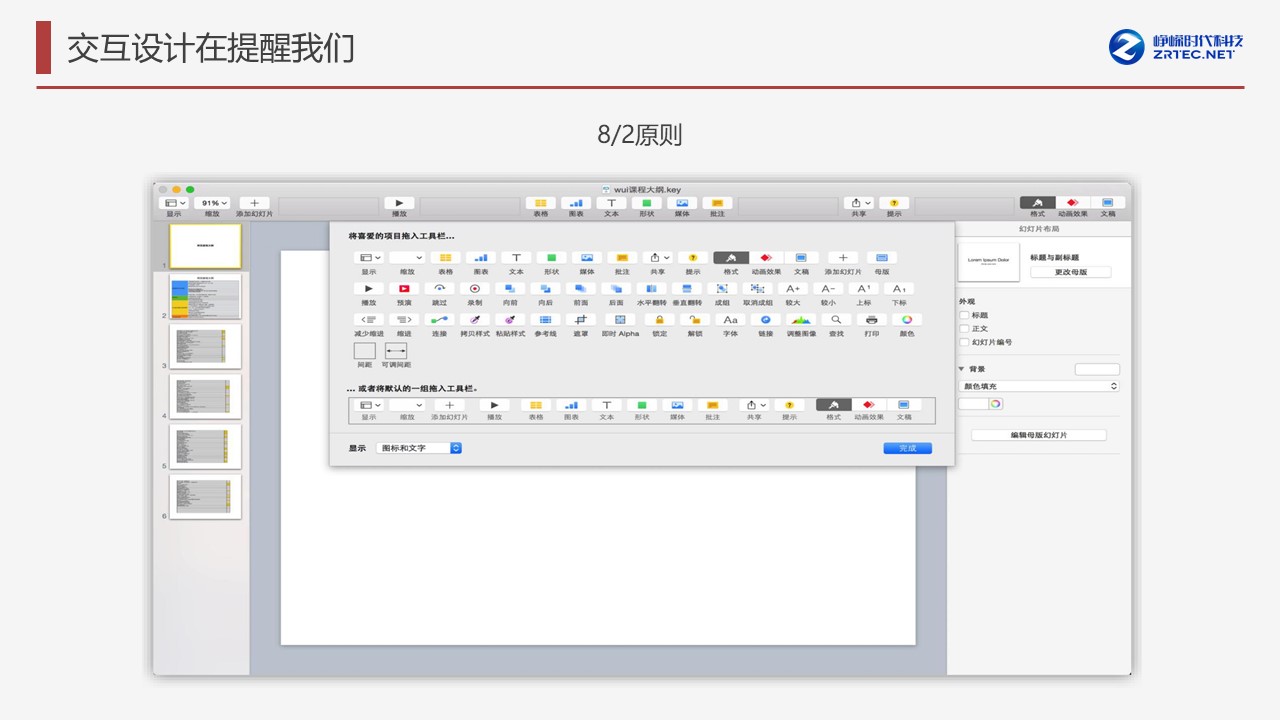
Task: Check the 幻灯片编号 checkbox
Action: pyautogui.click(x=964, y=342)
